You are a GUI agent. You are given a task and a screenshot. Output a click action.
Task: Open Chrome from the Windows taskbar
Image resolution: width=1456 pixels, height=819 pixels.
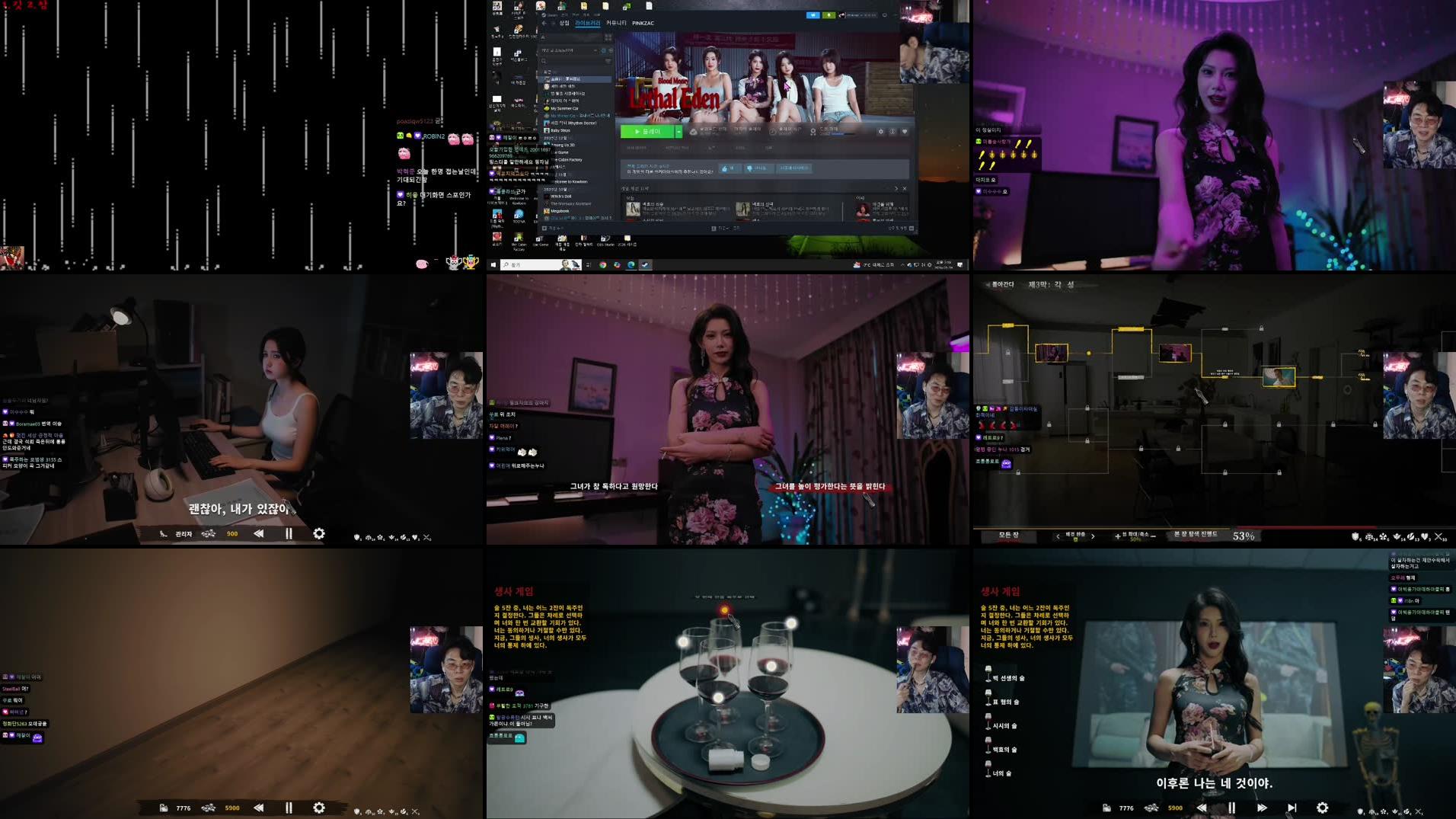(602, 265)
